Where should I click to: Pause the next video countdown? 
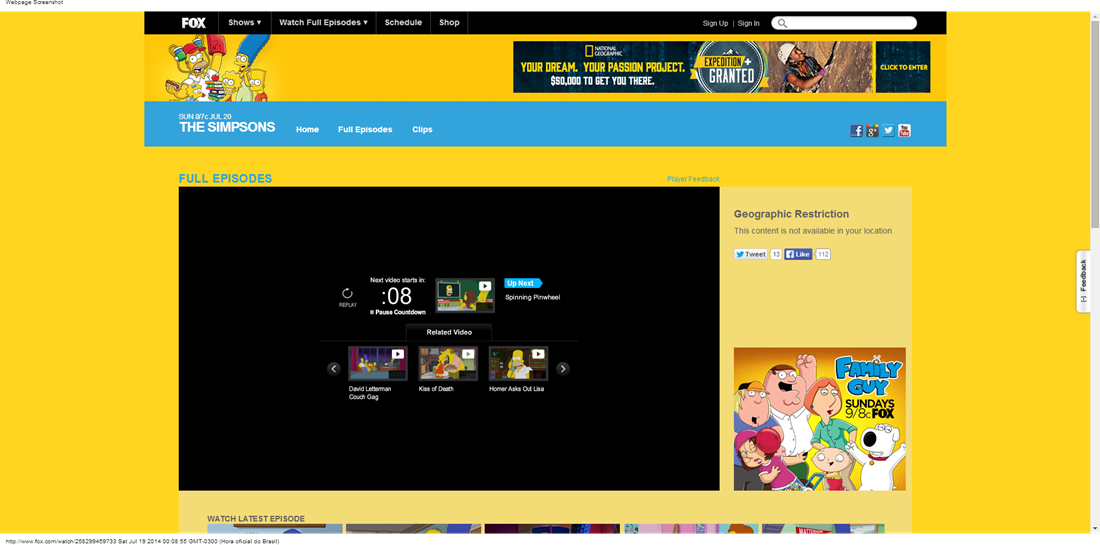[398, 312]
